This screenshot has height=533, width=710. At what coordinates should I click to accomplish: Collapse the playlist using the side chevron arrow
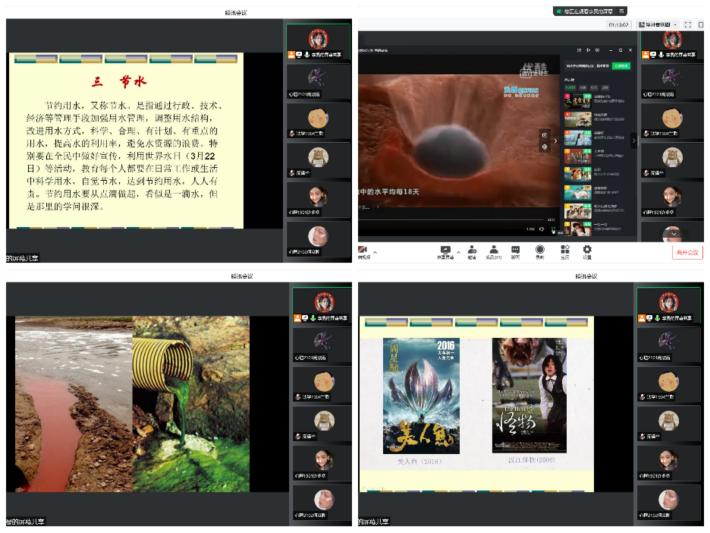click(556, 141)
